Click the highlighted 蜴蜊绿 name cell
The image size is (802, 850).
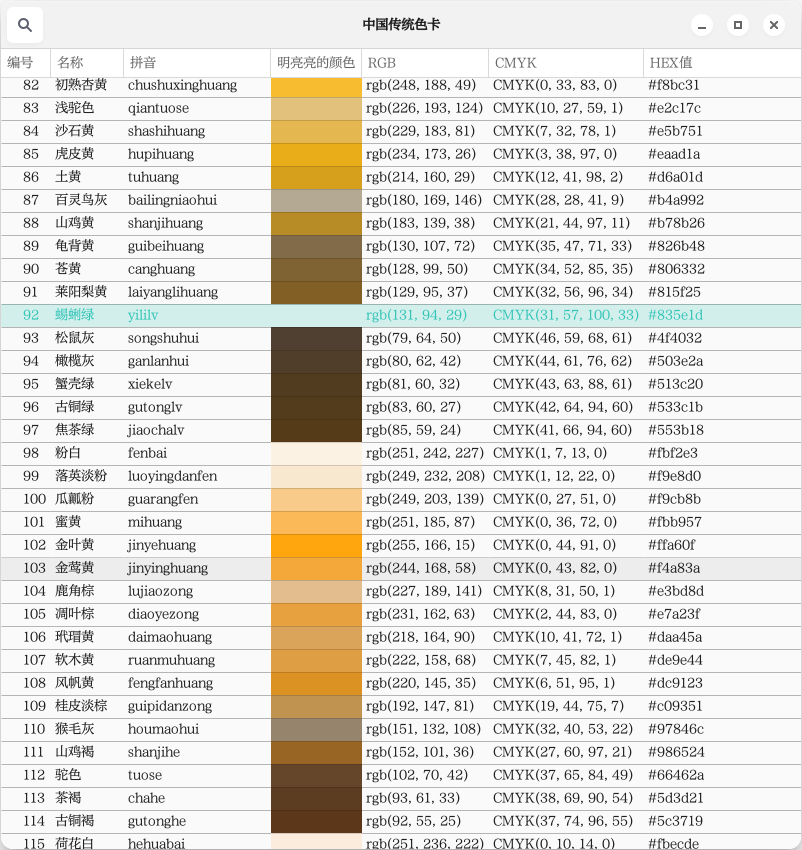74,315
